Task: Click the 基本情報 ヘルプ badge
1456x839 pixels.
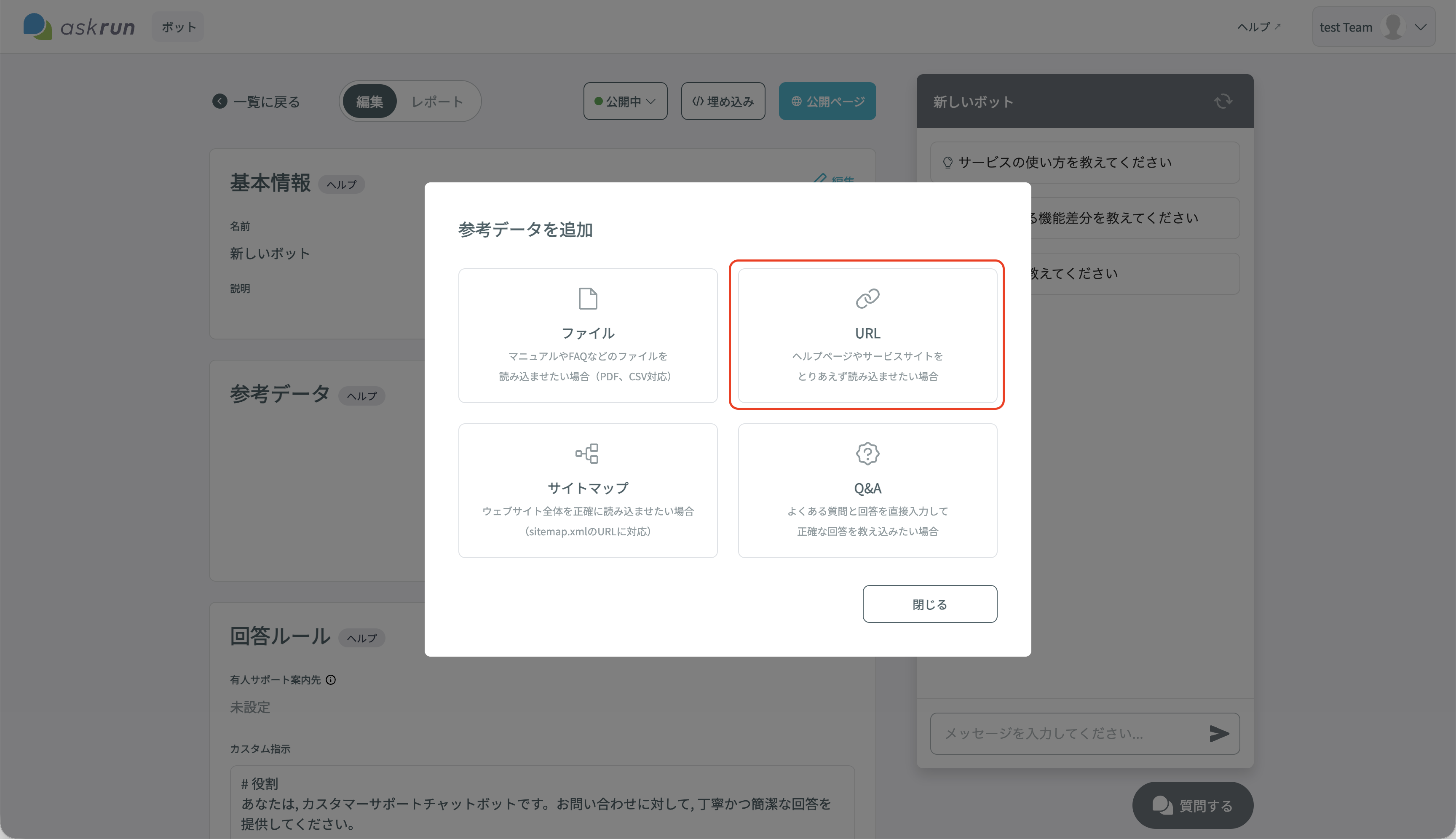Action: tap(342, 184)
